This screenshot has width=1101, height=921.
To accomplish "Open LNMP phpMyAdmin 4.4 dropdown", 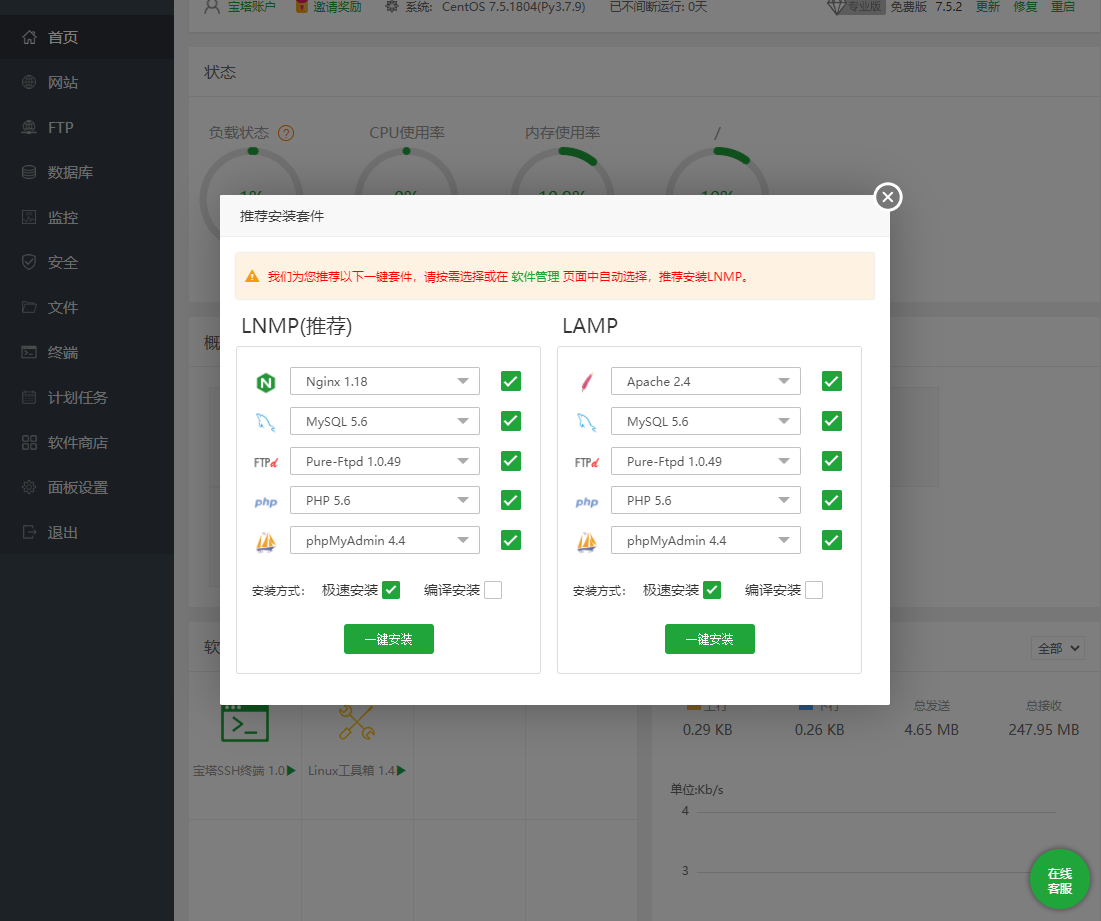I will tap(385, 541).
